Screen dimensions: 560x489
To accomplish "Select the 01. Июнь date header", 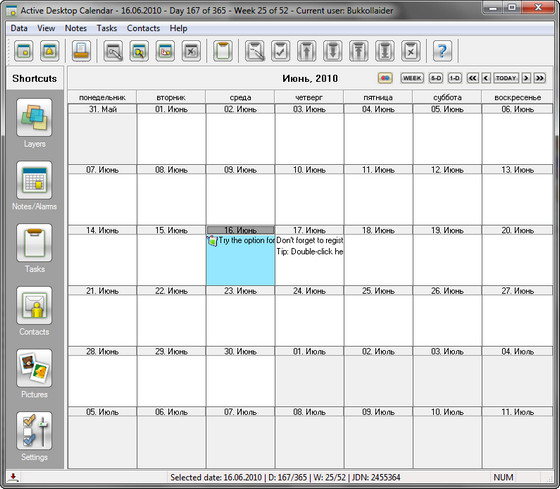I will [x=171, y=109].
